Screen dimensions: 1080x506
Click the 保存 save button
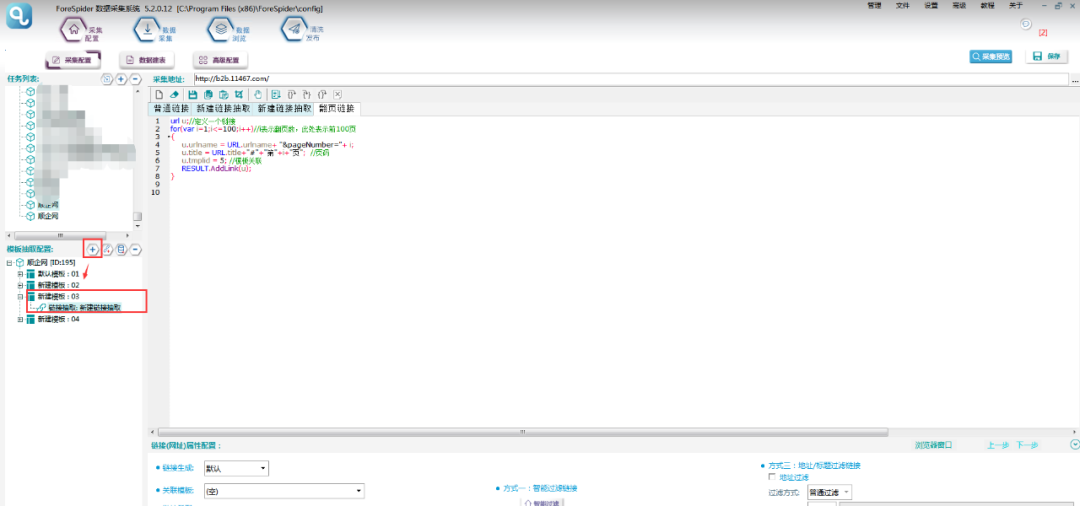click(1046, 56)
